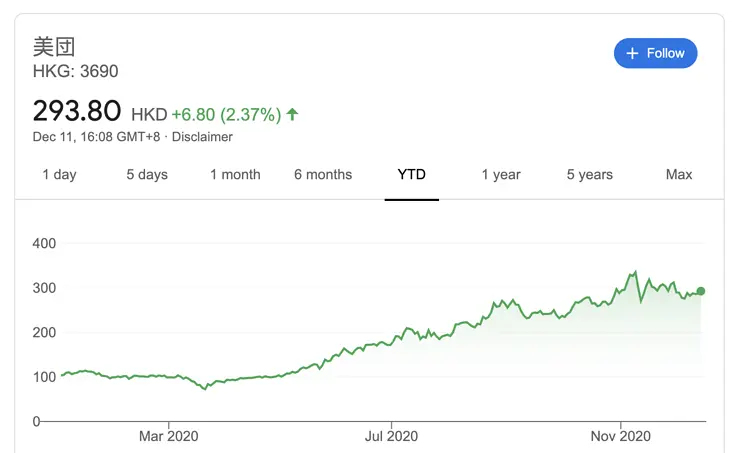740x453 pixels.
Task: Click the green up arrow beside the percent change
Action: (292, 114)
